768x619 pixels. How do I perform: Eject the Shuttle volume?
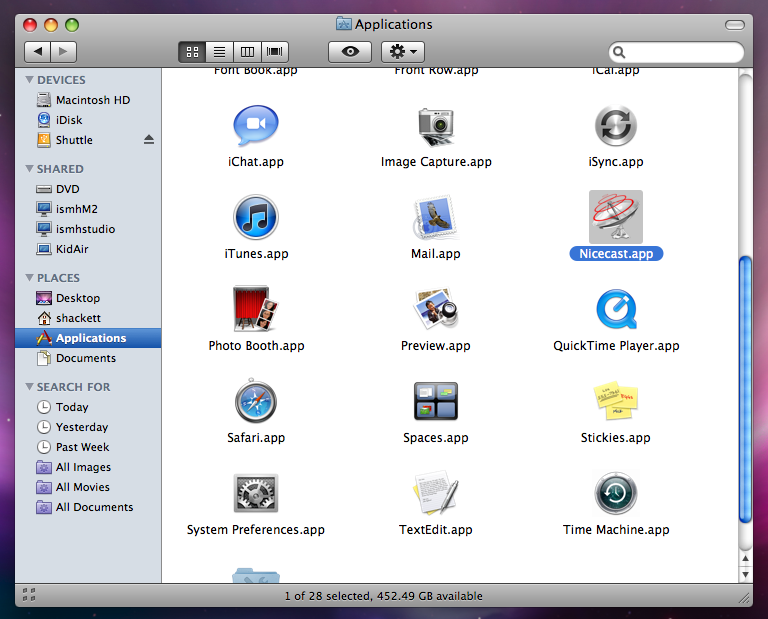click(x=149, y=140)
